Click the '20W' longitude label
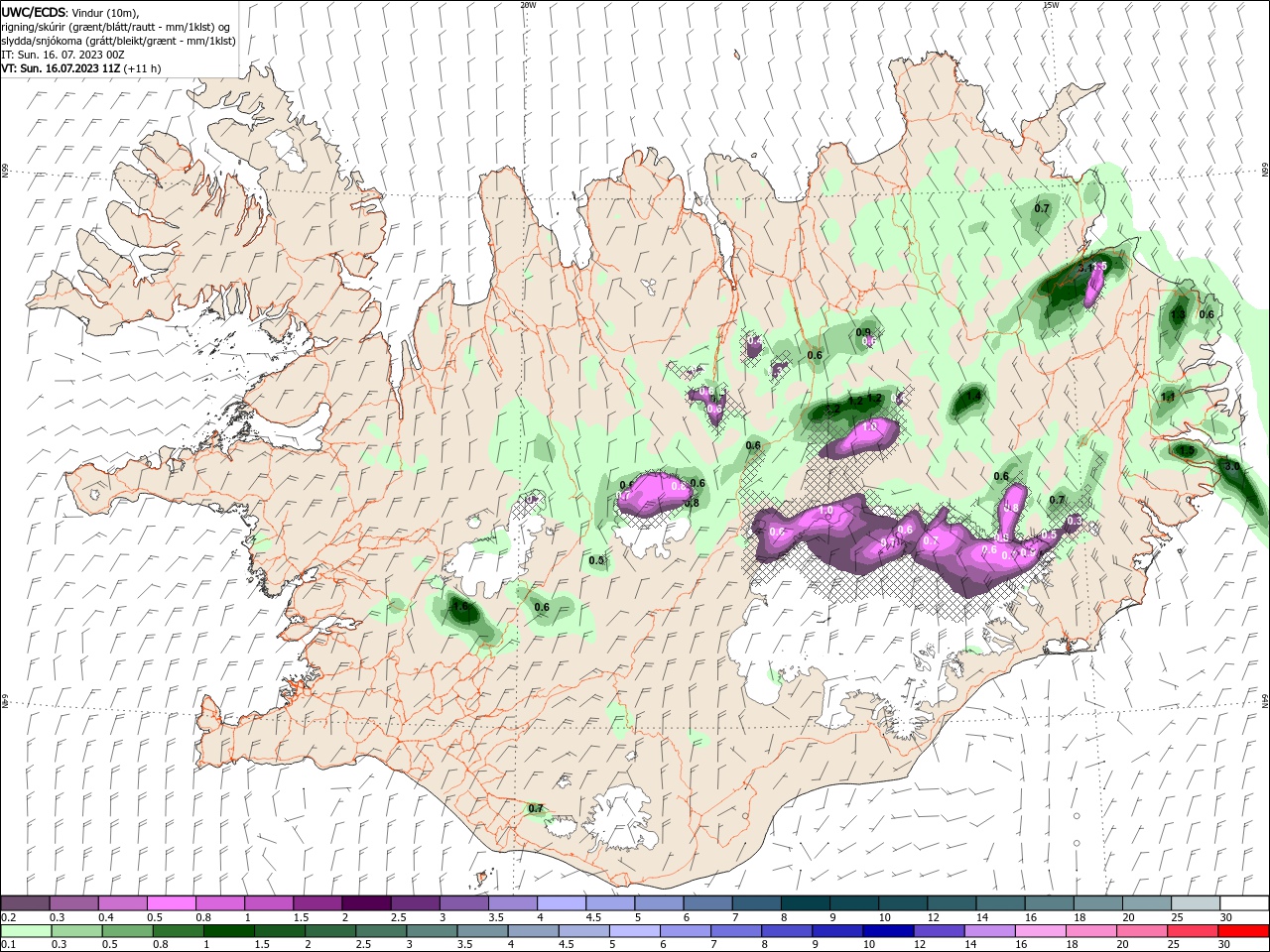Viewport: 1270px width, 952px height. tap(528, 4)
